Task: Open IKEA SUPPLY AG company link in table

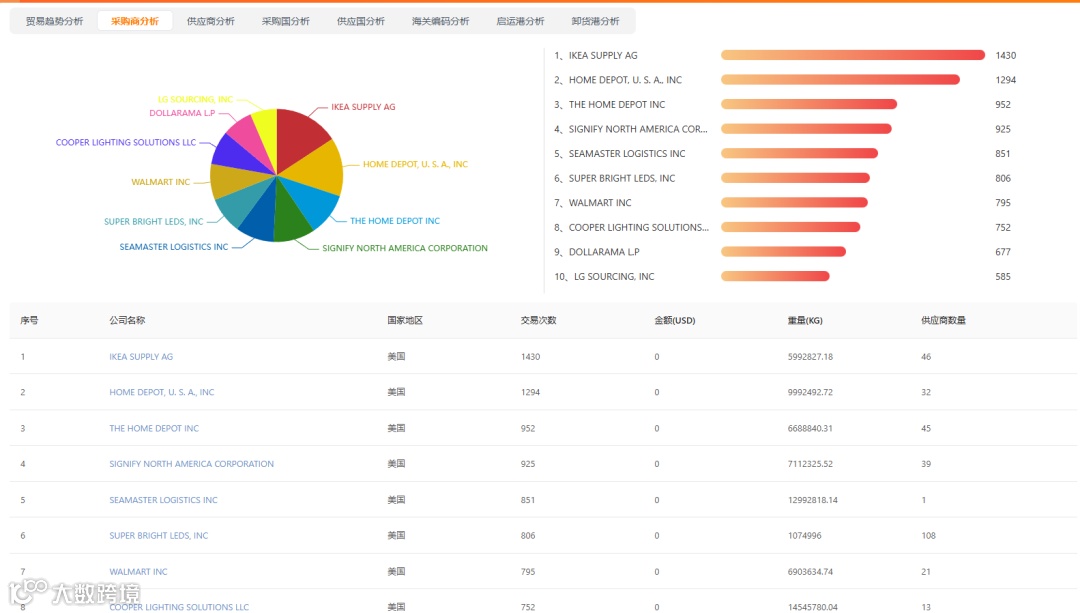Action: tap(141, 357)
